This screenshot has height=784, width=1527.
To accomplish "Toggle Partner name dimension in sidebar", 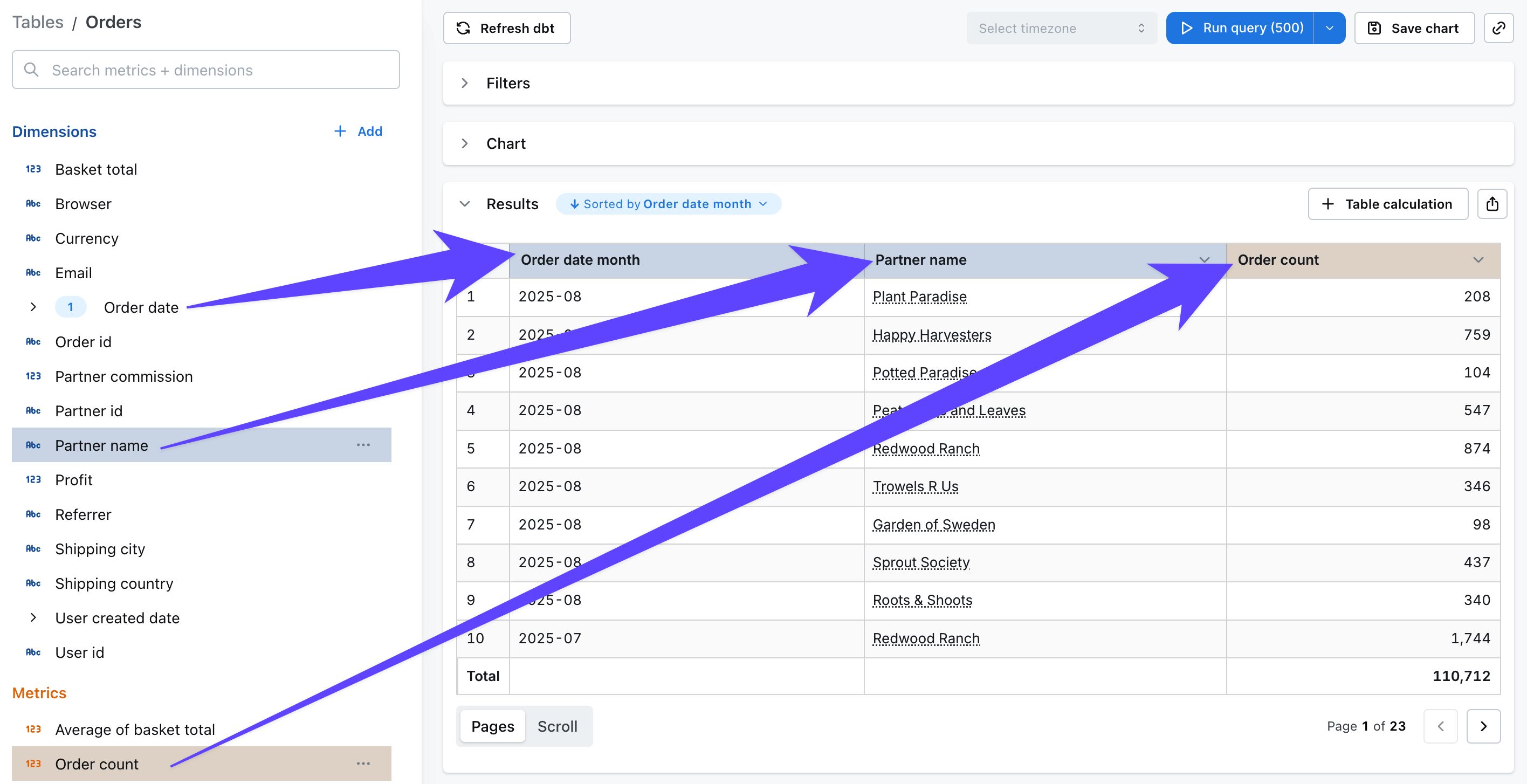I will pyautogui.click(x=101, y=445).
